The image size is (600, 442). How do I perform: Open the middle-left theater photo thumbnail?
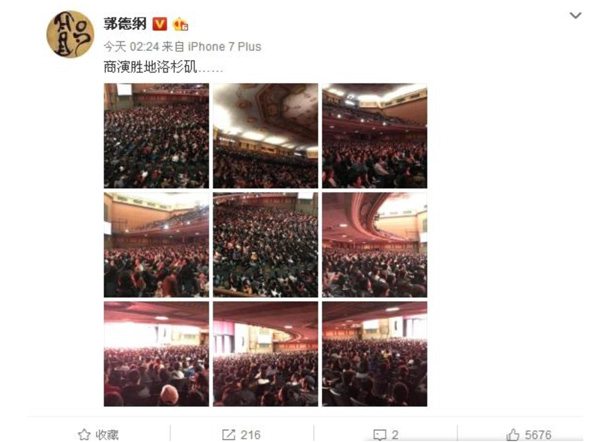click(157, 245)
